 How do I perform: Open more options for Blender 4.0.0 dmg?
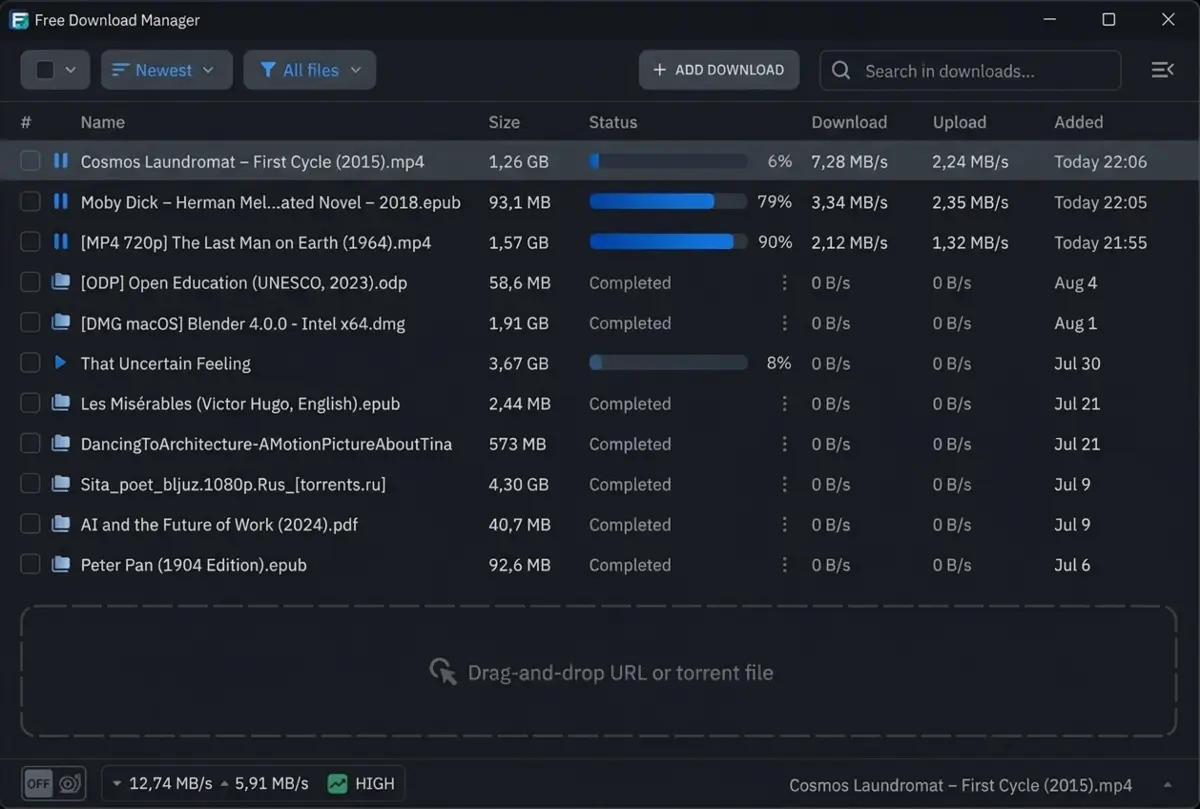(785, 323)
